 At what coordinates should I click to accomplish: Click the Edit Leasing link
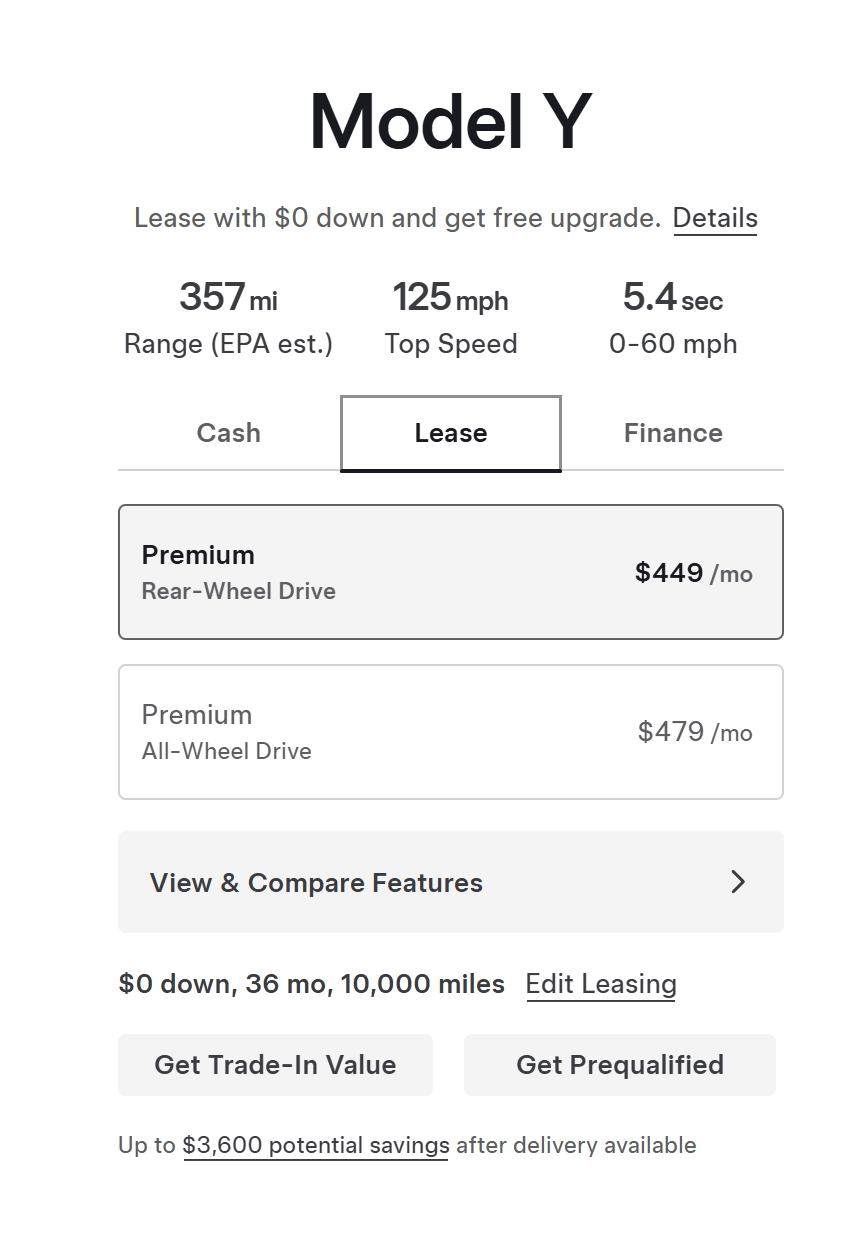(601, 984)
